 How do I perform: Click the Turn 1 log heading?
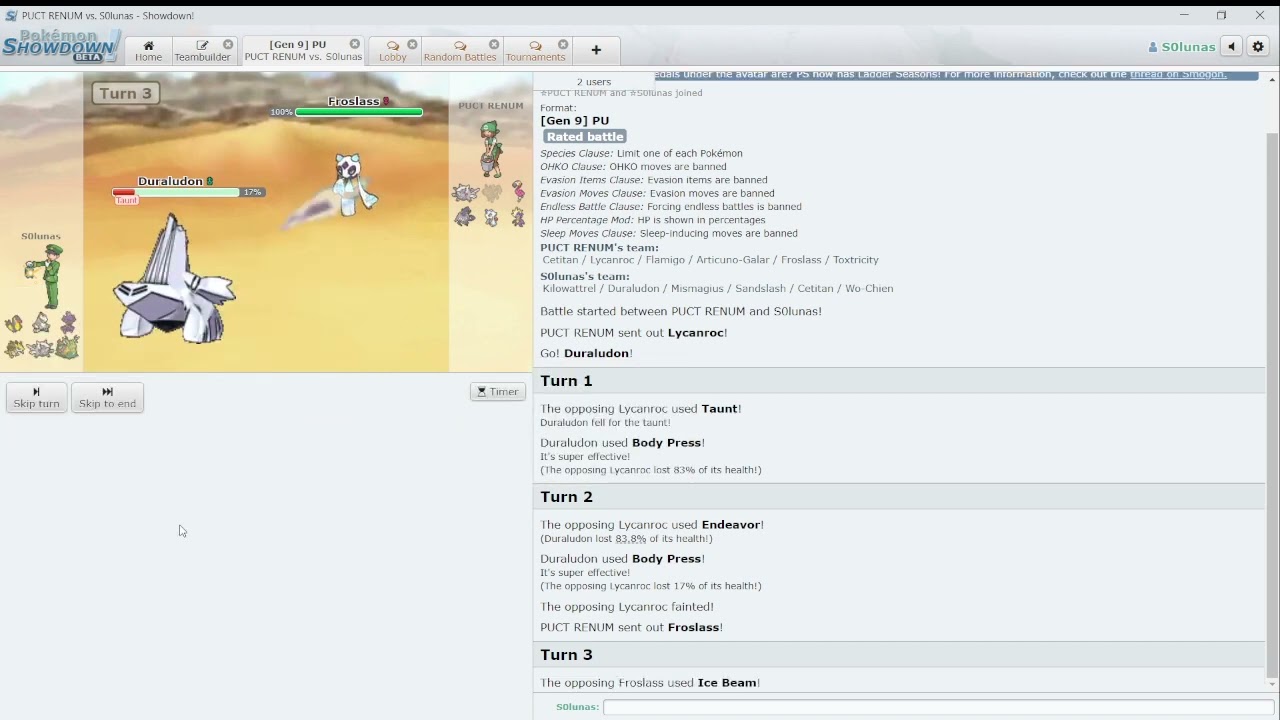pyautogui.click(x=566, y=381)
